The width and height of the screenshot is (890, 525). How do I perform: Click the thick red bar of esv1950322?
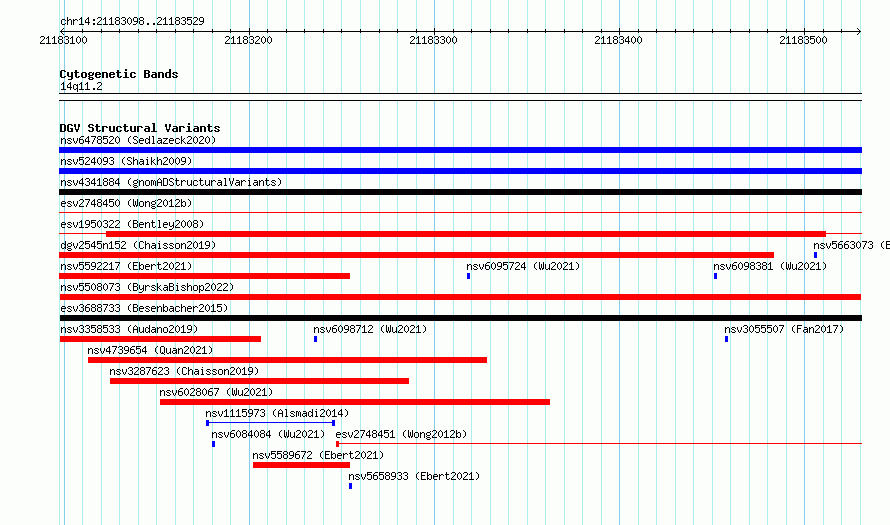pyautogui.click(x=466, y=234)
